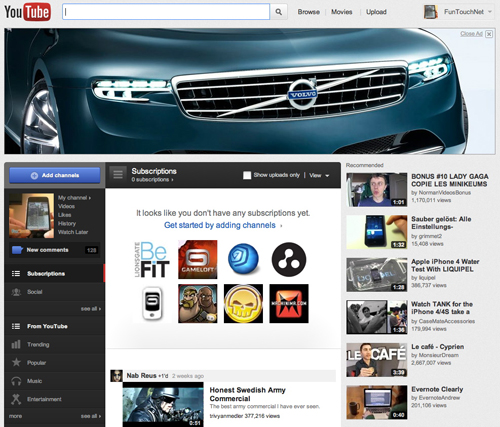Close the Volvo ad with X icon
Image resolution: width=500 pixels, height=427 pixels.
click(489, 34)
